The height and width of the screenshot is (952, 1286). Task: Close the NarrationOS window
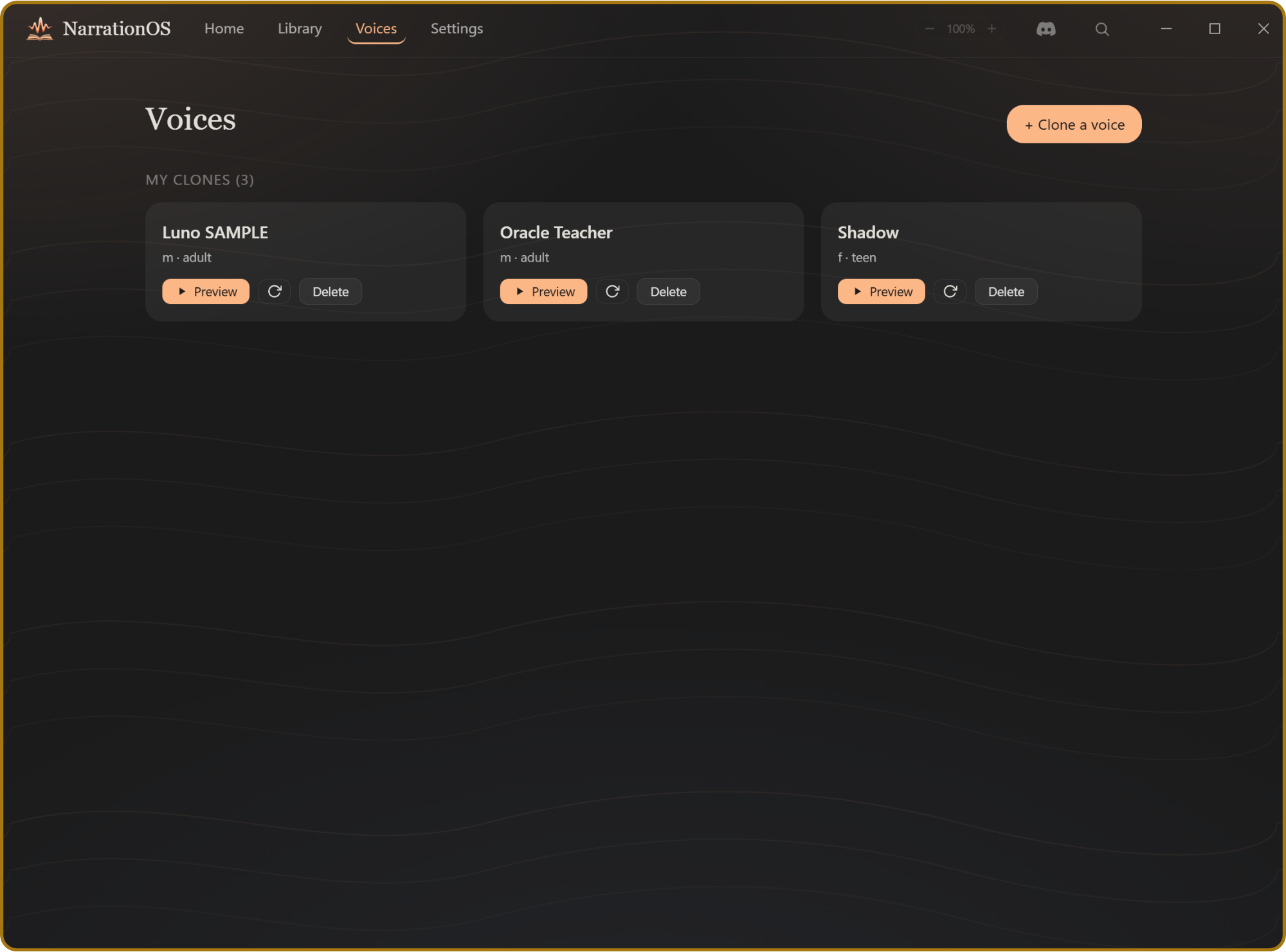coord(1263,29)
